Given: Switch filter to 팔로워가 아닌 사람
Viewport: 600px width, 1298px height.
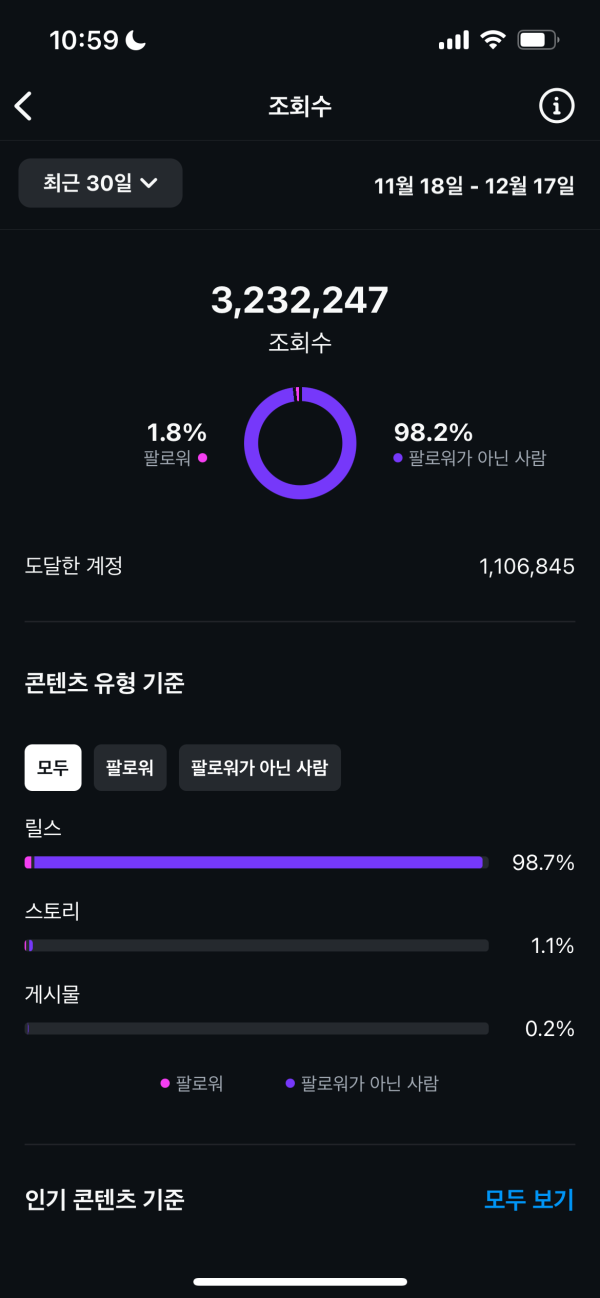Looking at the screenshot, I should [260, 768].
